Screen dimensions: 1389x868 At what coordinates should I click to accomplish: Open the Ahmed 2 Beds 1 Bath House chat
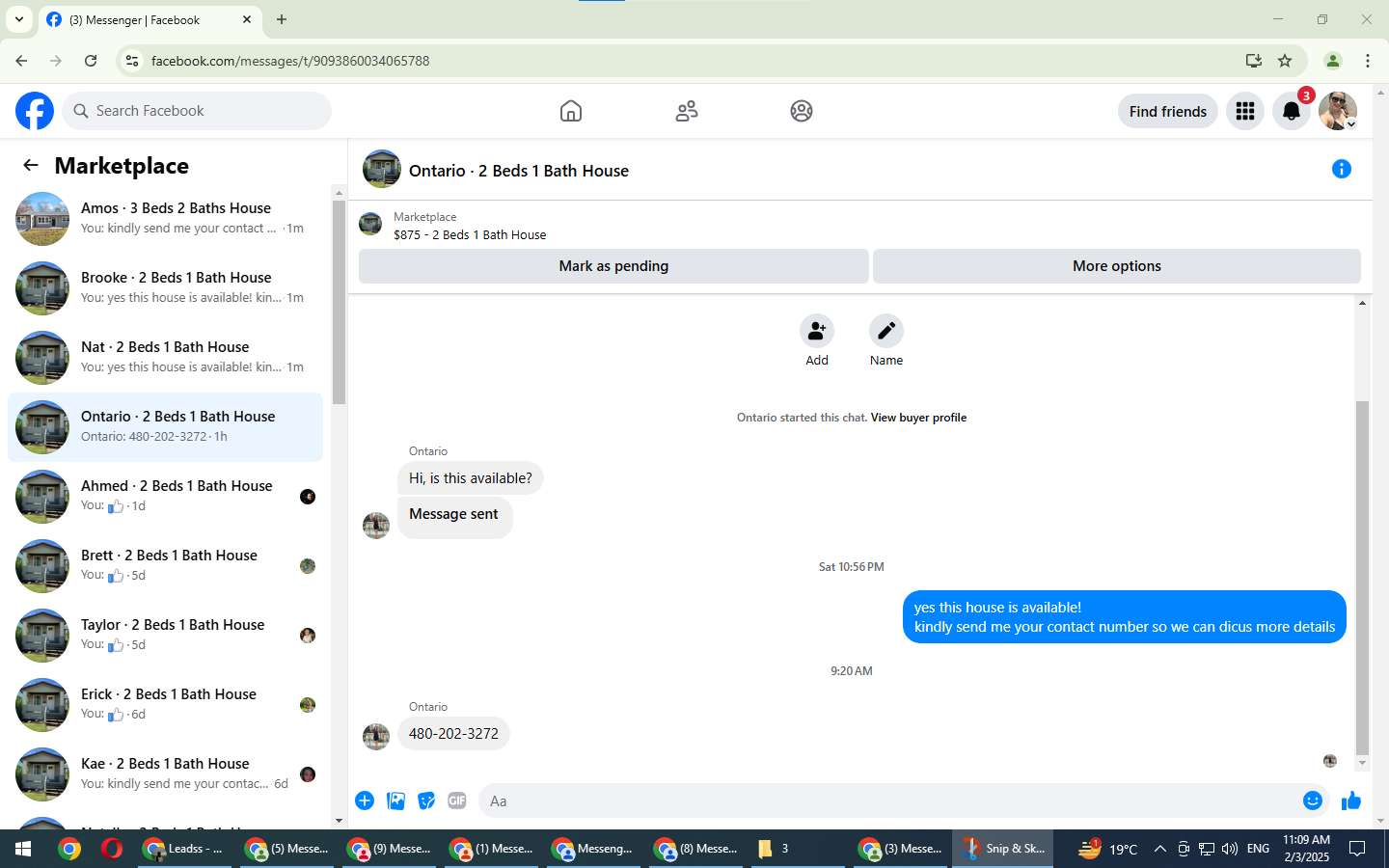pyautogui.click(x=166, y=497)
